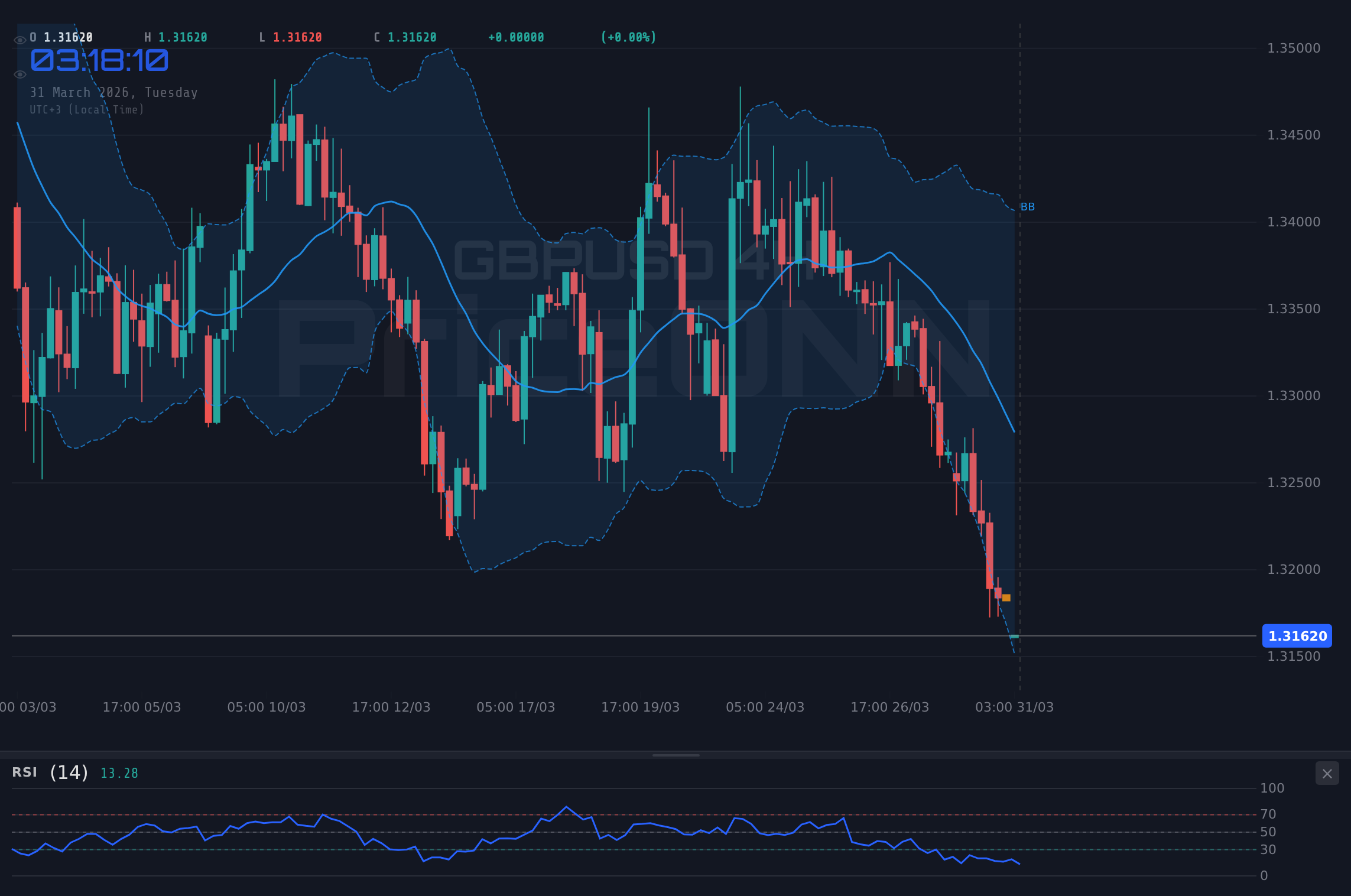1351x896 pixels.
Task: Close the RSI indicator pane
Action: coord(1327,773)
